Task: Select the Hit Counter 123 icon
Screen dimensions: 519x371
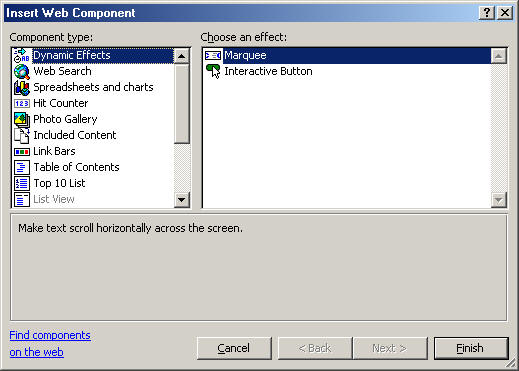Action: click(x=22, y=103)
